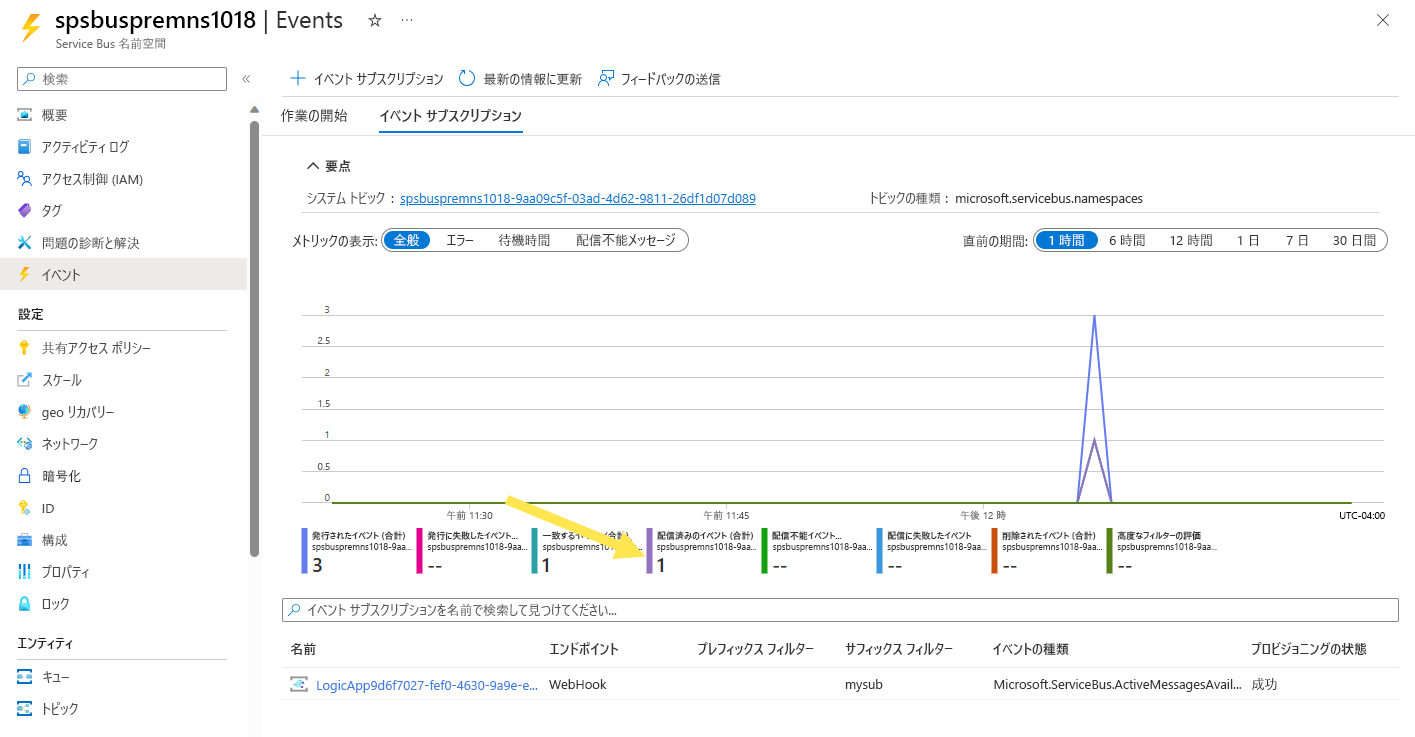Image resolution: width=1415 pixels, height=737 pixels.
Task: Click 発行されたイベント legend color bar
Action: point(305,550)
